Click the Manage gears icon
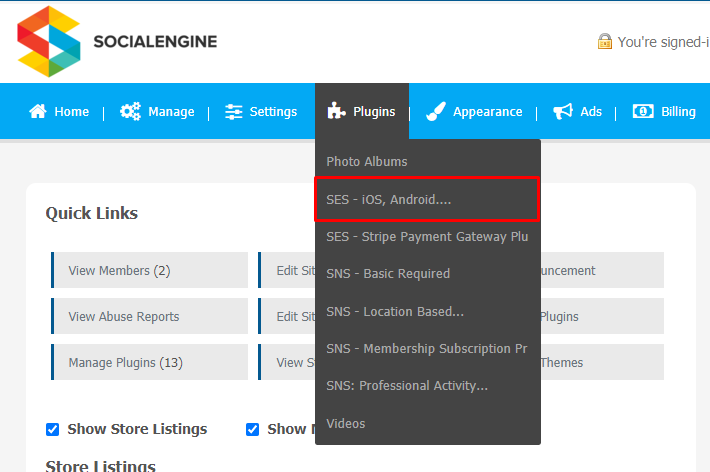 130,111
